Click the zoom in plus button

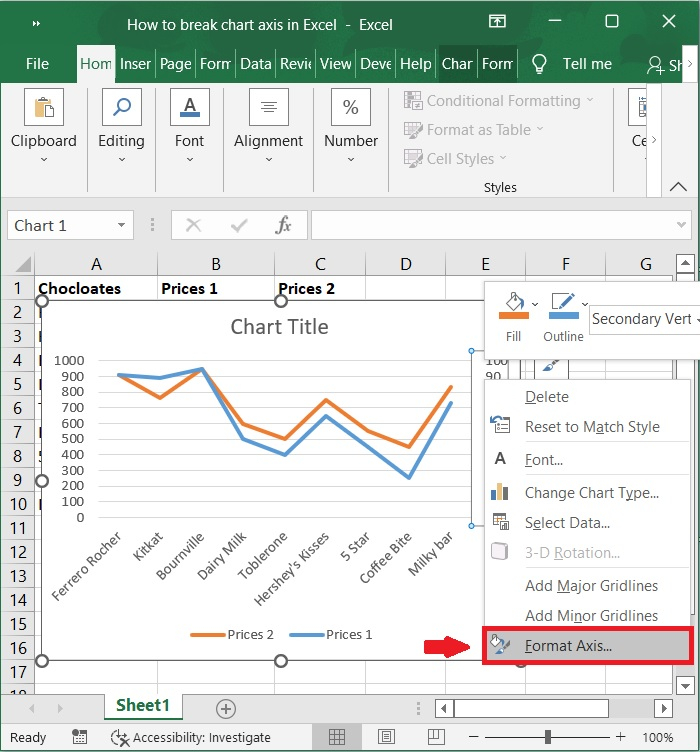(620, 737)
